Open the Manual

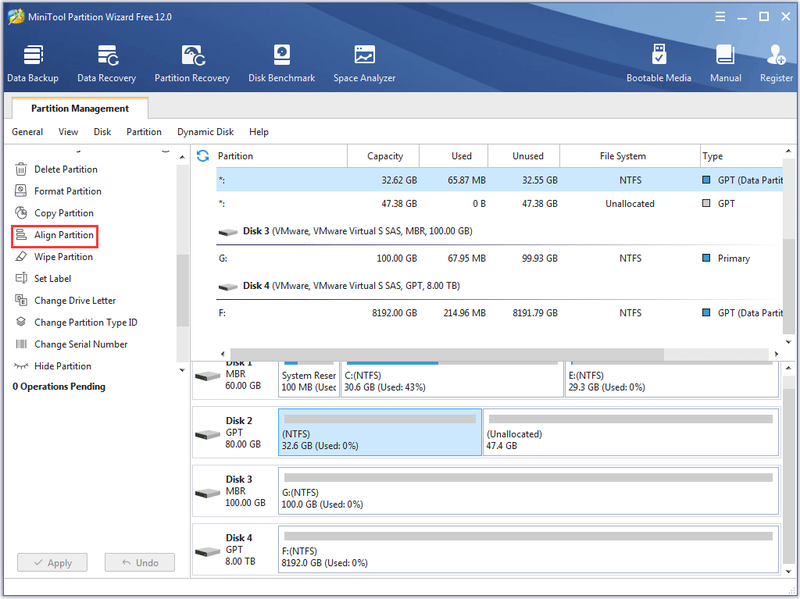point(726,64)
